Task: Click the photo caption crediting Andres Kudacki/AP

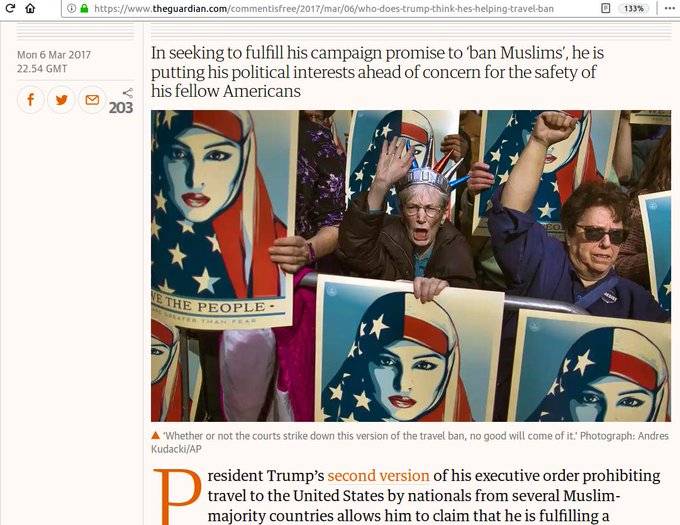Action: point(410,442)
